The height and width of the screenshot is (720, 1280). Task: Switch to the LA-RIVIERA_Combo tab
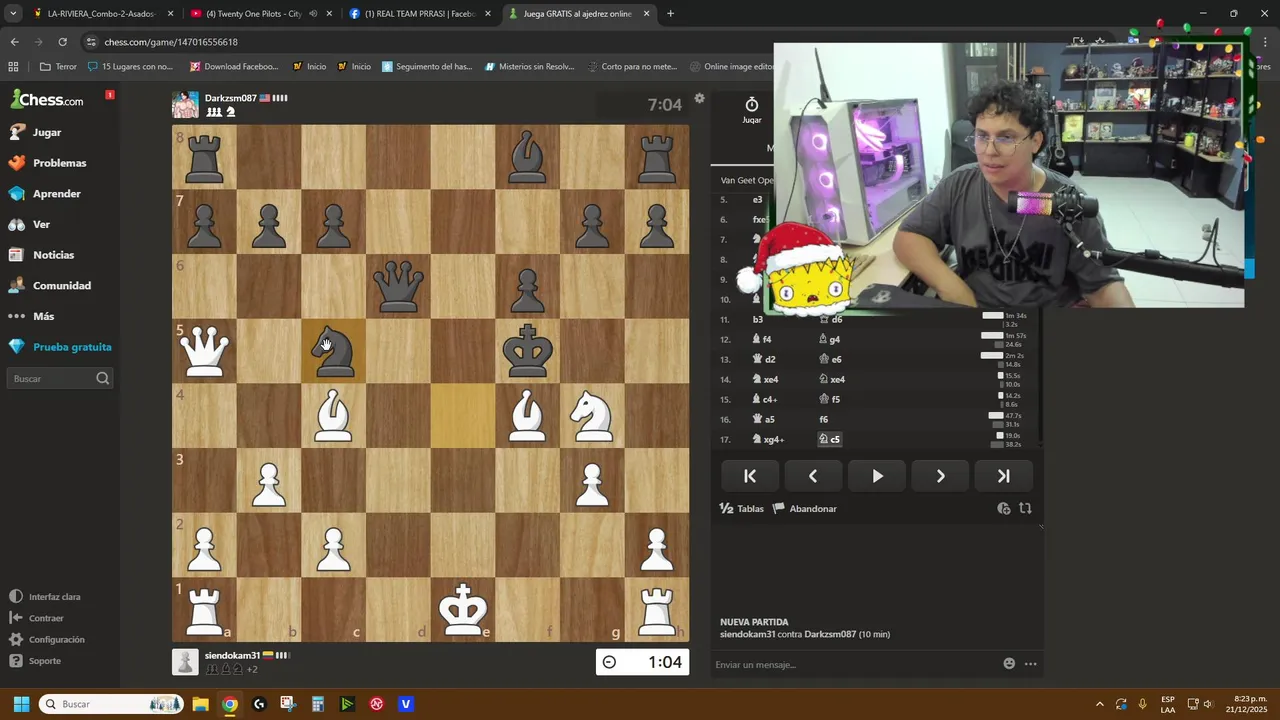click(101, 14)
